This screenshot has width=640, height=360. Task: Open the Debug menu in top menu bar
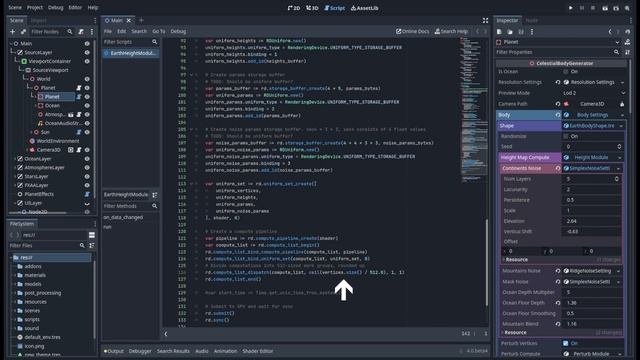click(x=56, y=7)
